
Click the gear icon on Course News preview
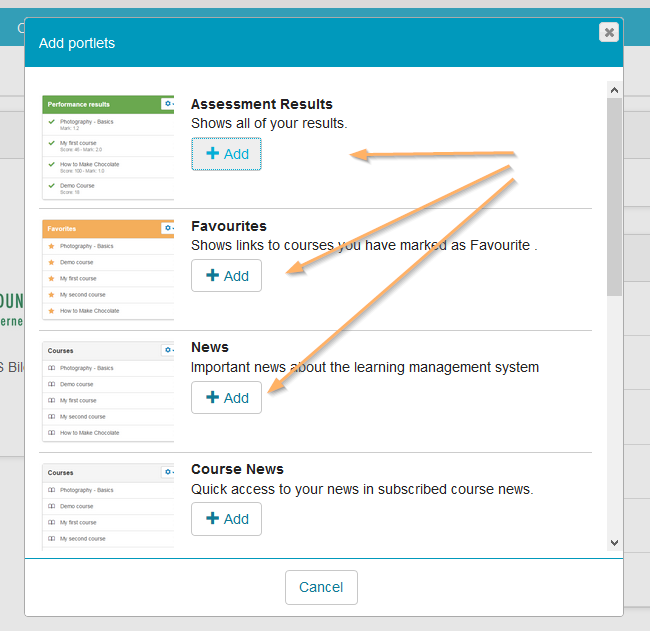pyautogui.click(x=167, y=472)
